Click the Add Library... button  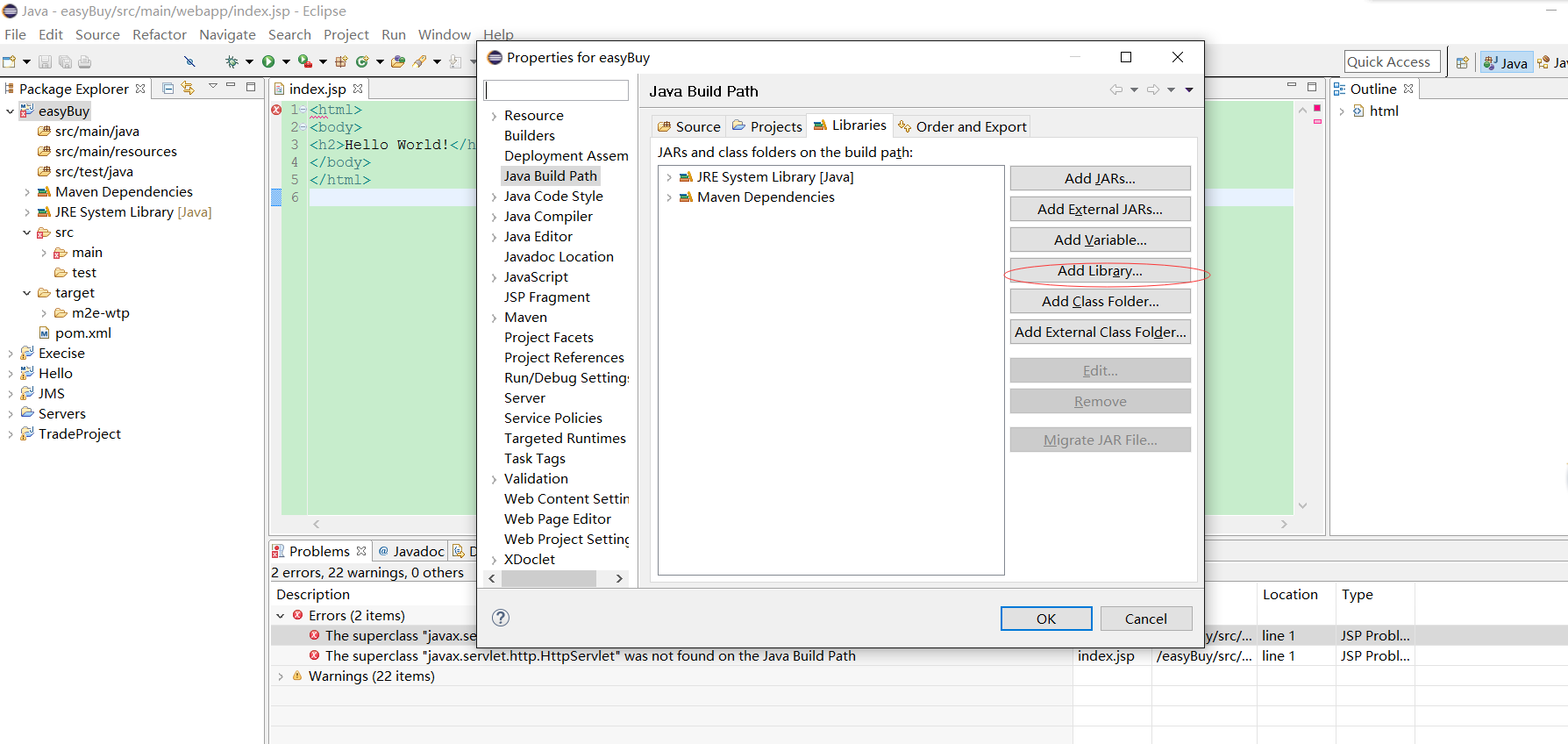pos(1100,270)
